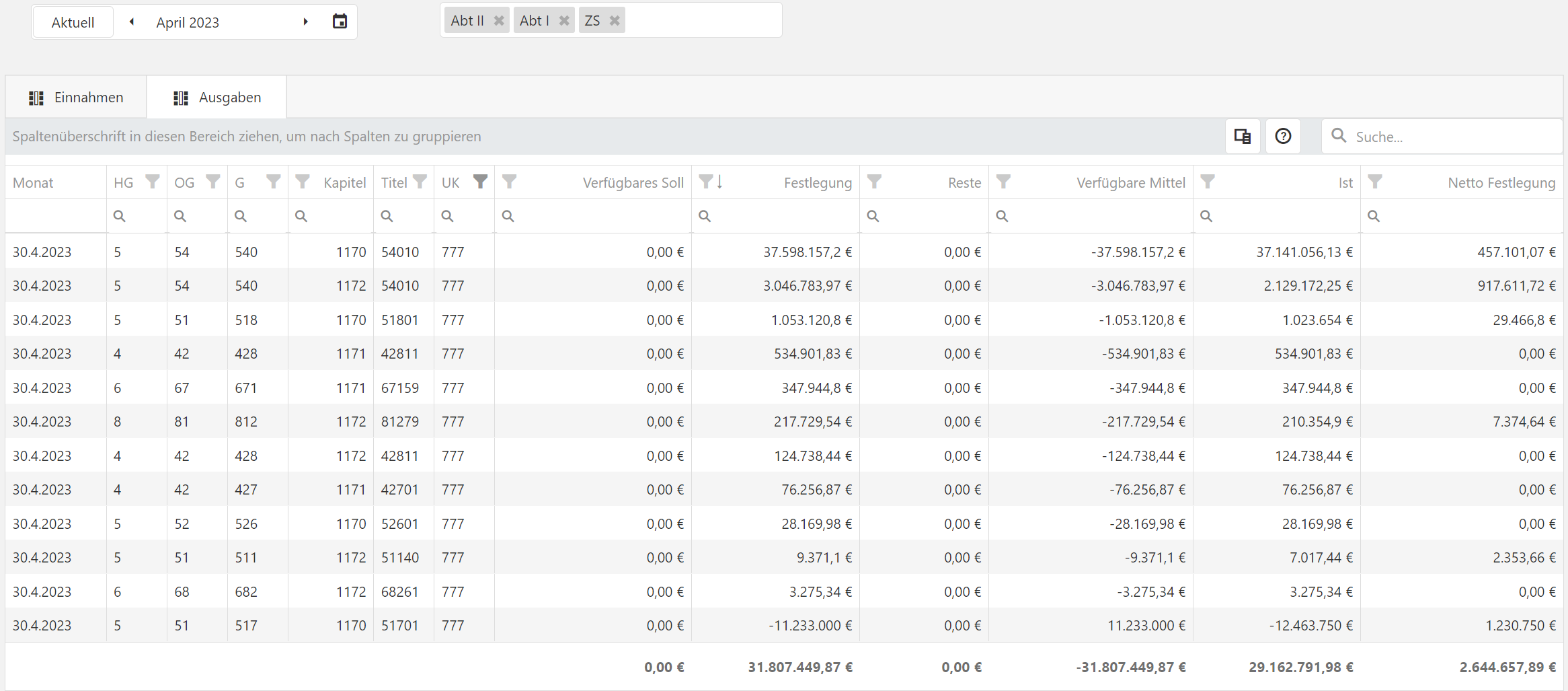Sort by Festlegung column header

click(818, 183)
